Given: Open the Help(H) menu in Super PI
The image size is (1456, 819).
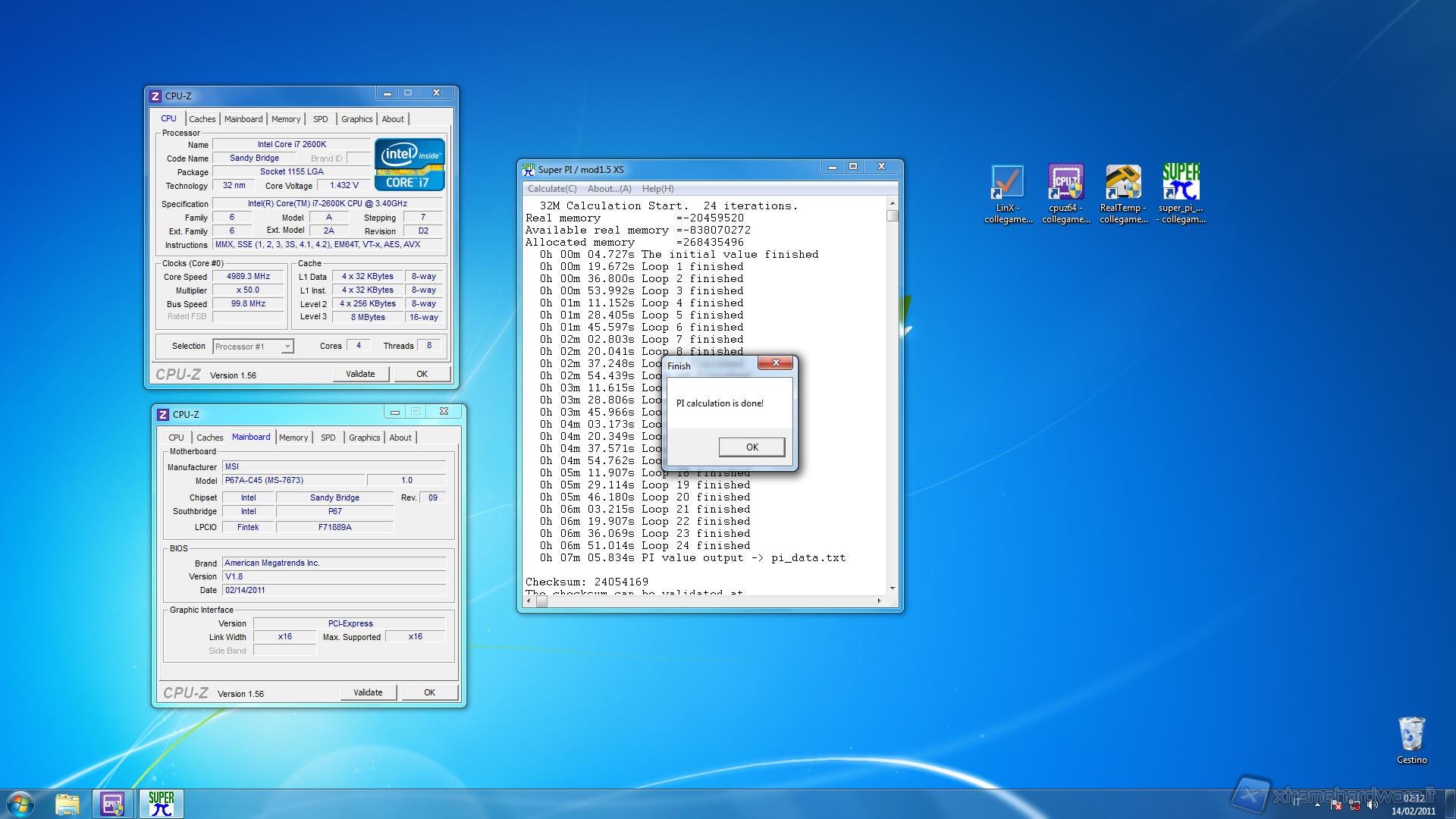Looking at the screenshot, I should (657, 189).
